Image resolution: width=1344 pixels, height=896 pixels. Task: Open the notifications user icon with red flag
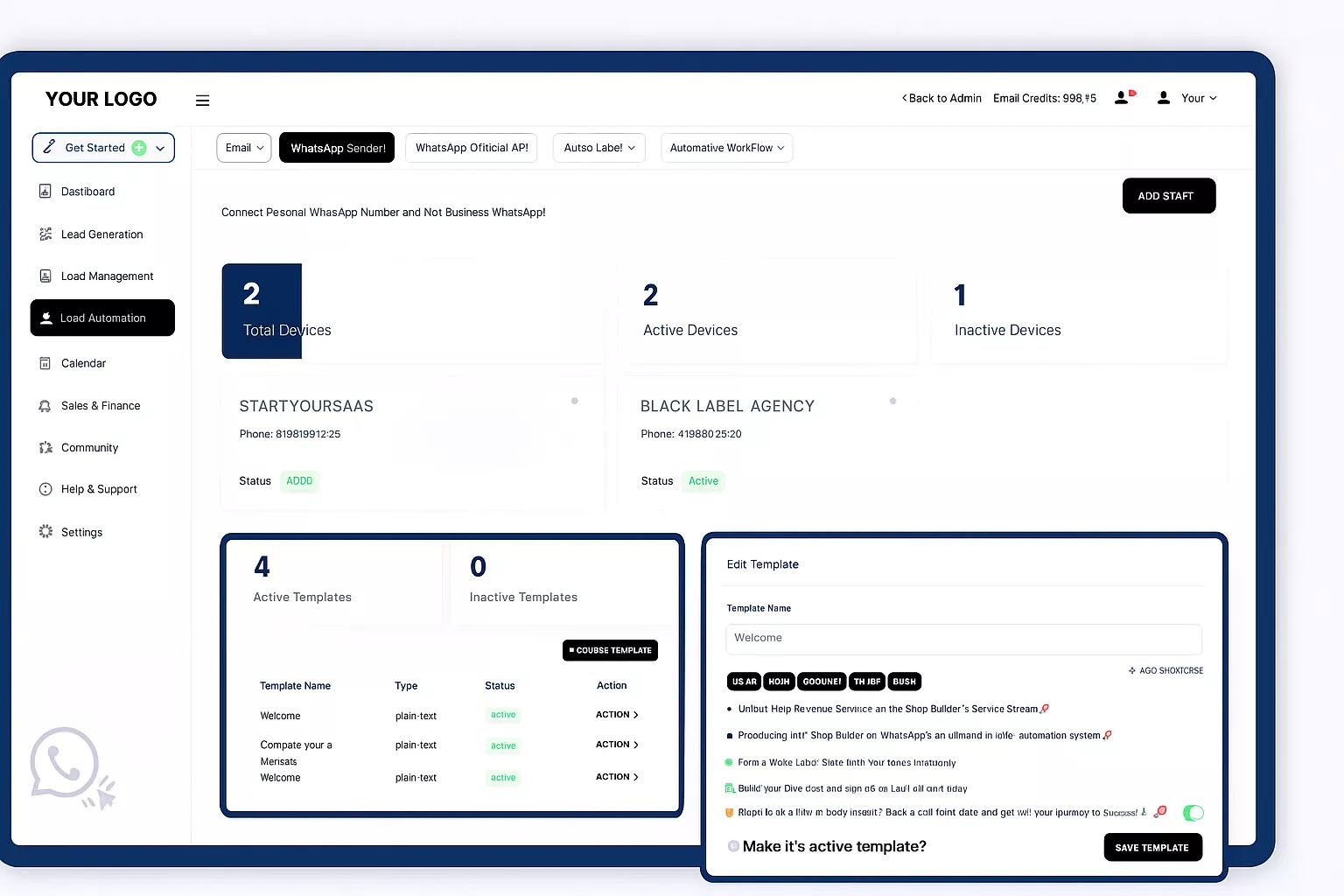tap(1123, 98)
